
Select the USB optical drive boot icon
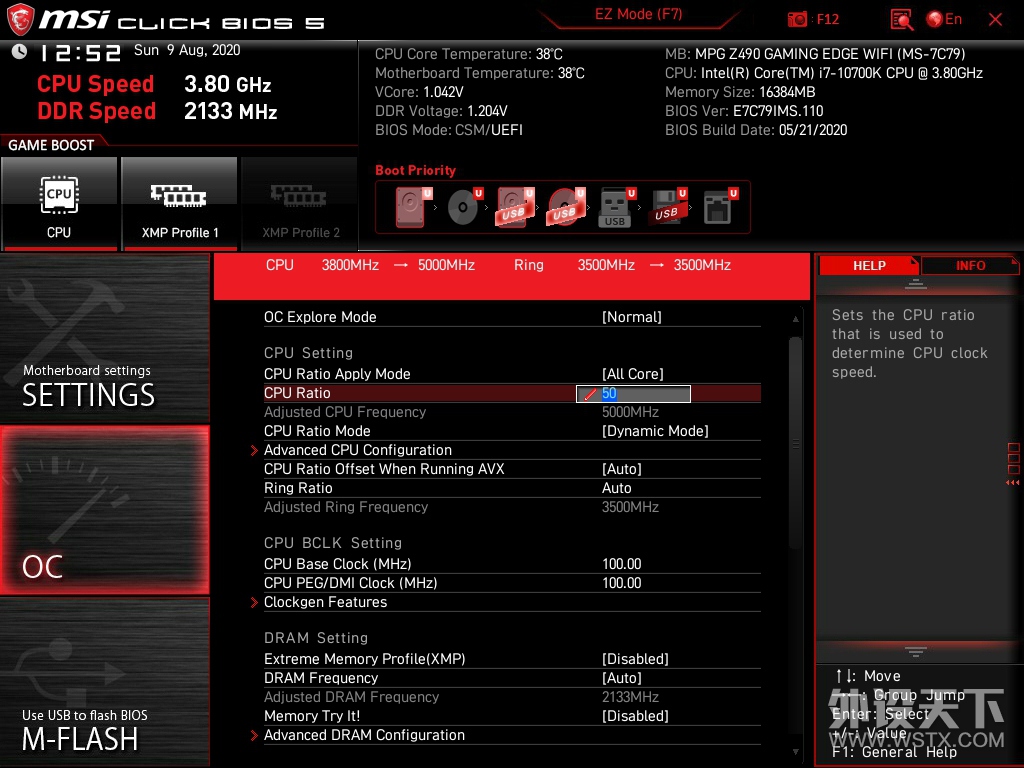[566, 206]
